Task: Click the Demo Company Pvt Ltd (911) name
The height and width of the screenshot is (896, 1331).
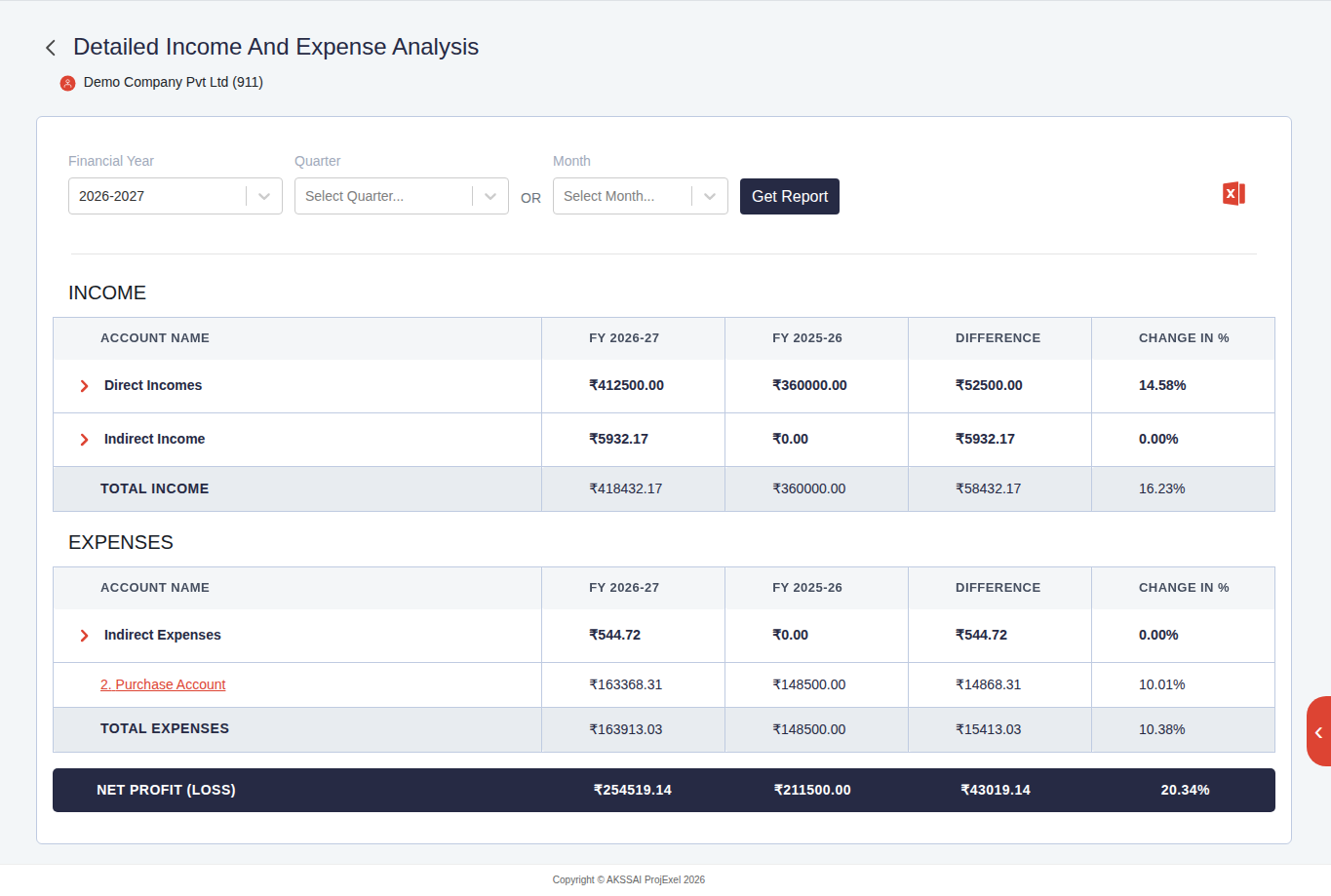Action: tap(174, 82)
